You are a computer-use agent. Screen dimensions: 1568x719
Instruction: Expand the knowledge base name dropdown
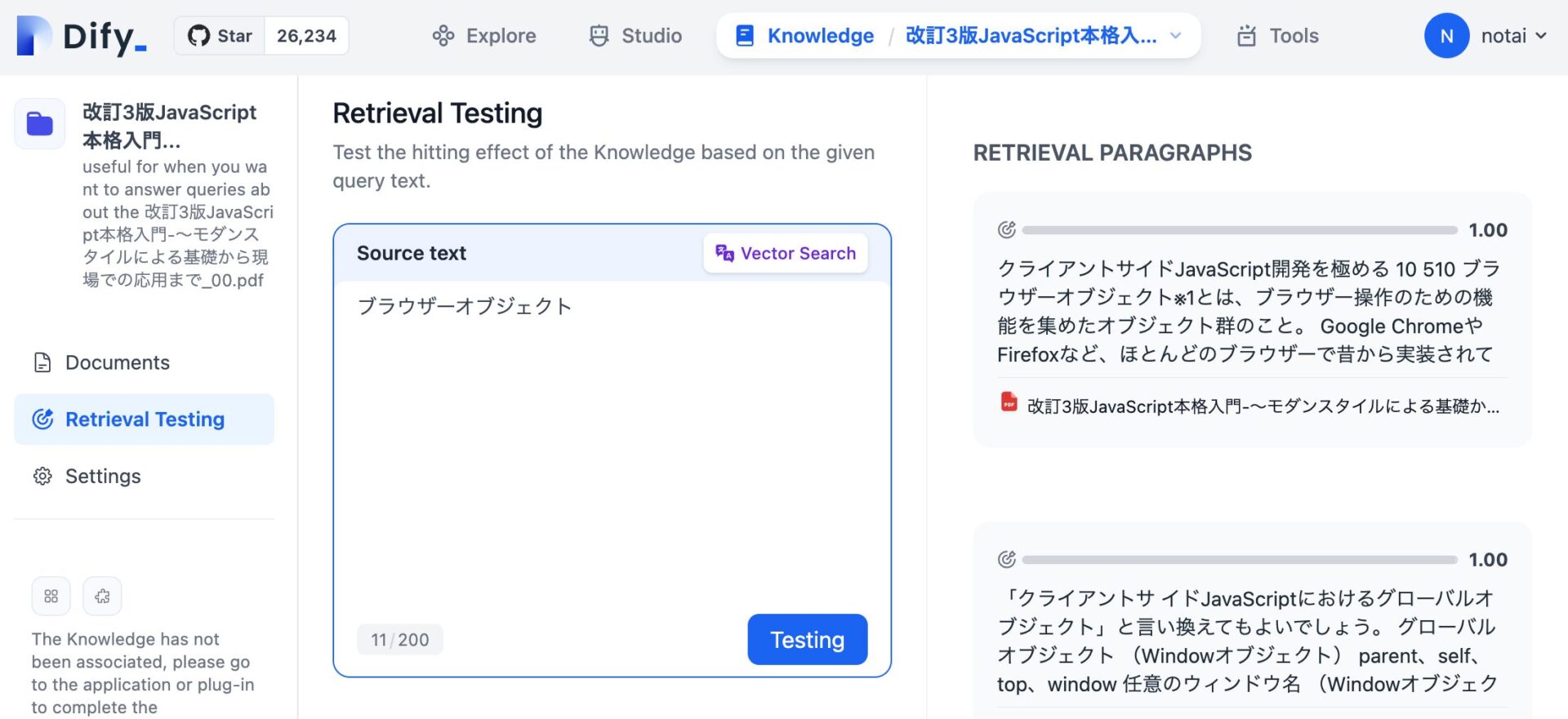(1176, 36)
